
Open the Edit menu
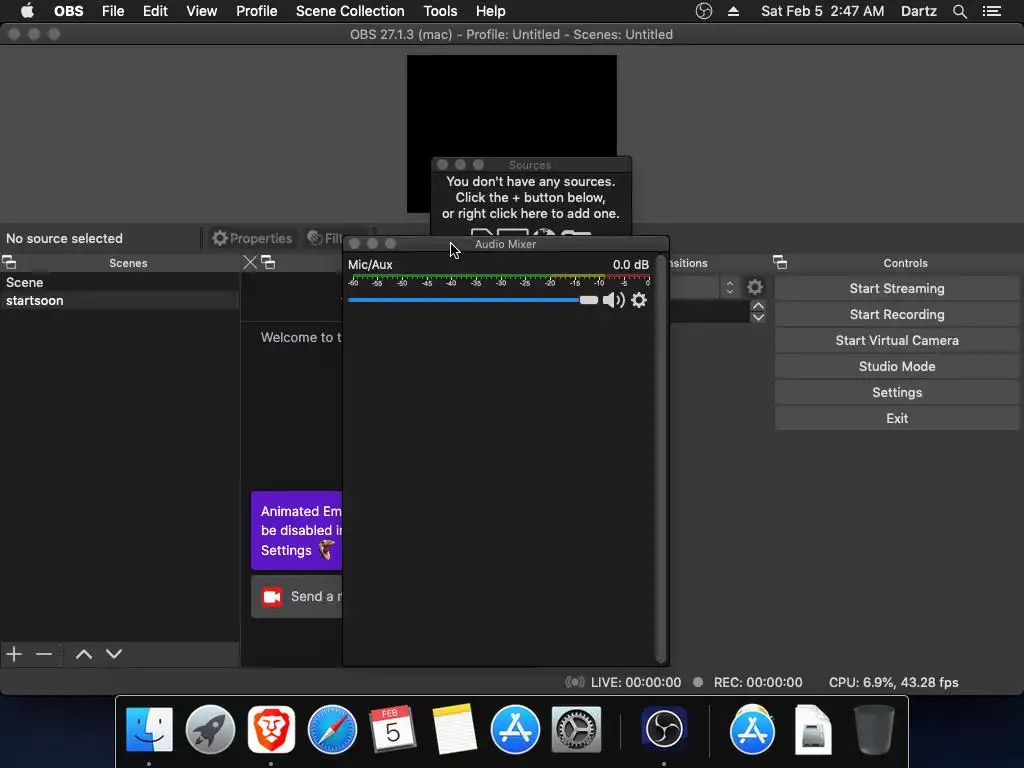pos(155,11)
